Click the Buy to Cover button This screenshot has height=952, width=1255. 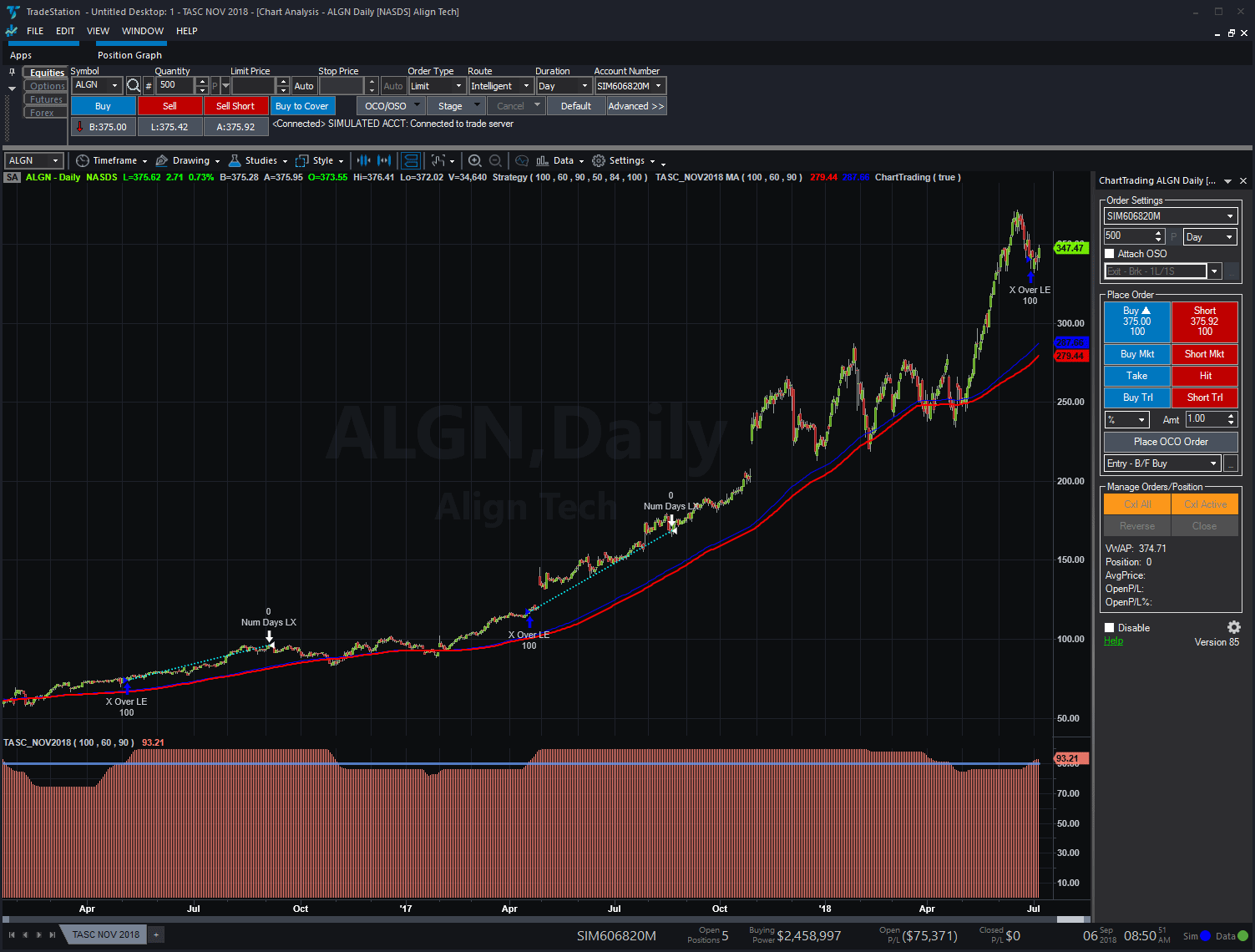[x=302, y=106]
